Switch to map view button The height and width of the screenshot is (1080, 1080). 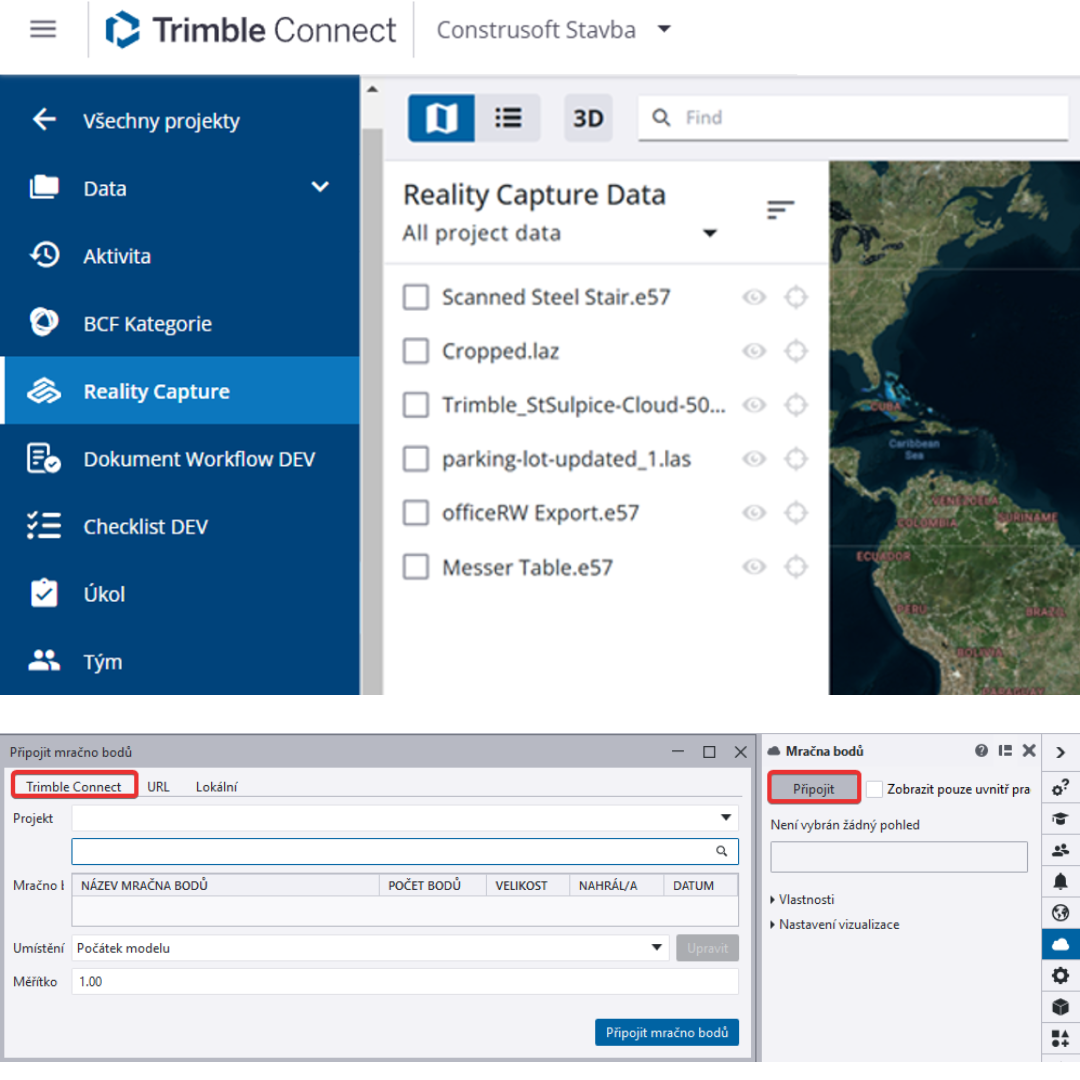click(441, 118)
